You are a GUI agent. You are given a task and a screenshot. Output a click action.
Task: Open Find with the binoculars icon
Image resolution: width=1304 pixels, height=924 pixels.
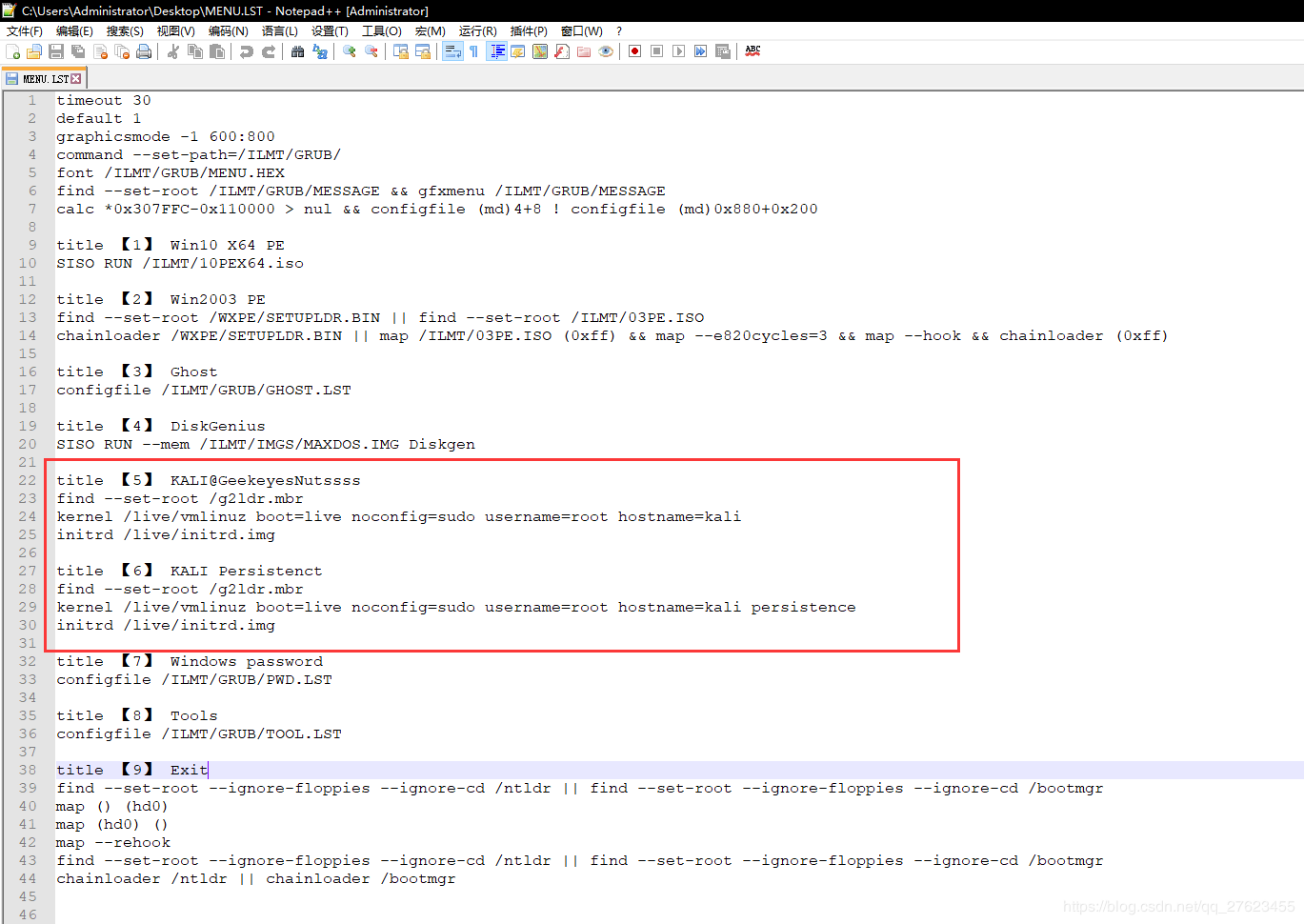click(x=298, y=51)
